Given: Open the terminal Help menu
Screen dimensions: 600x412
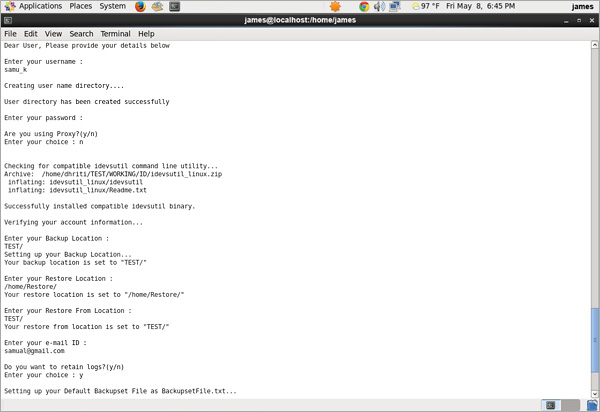Looking at the screenshot, I should point(146,34).
